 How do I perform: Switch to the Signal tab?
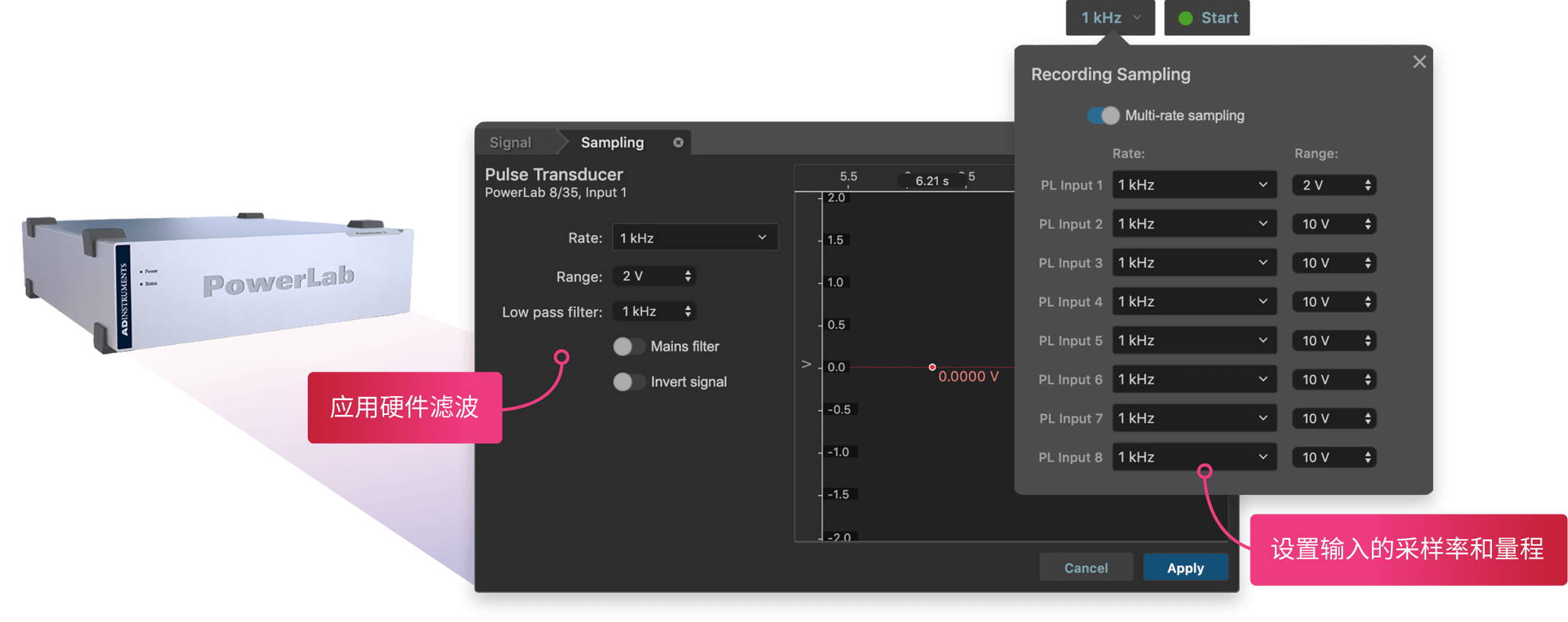click(x=510, y=143)
